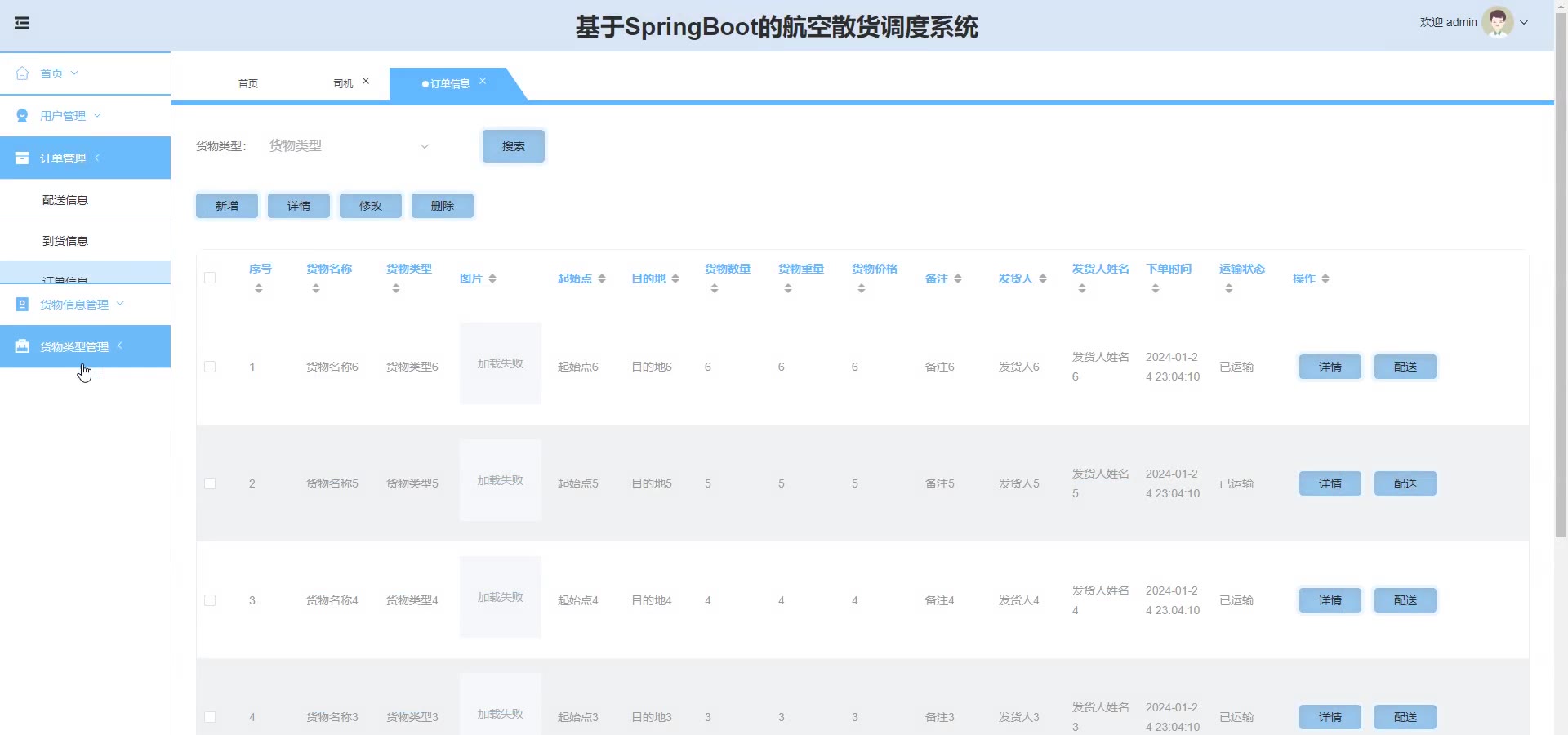Screen dimensions: 1568x735
Task: Click the 修改 button
Action: [x=371, y=206]
